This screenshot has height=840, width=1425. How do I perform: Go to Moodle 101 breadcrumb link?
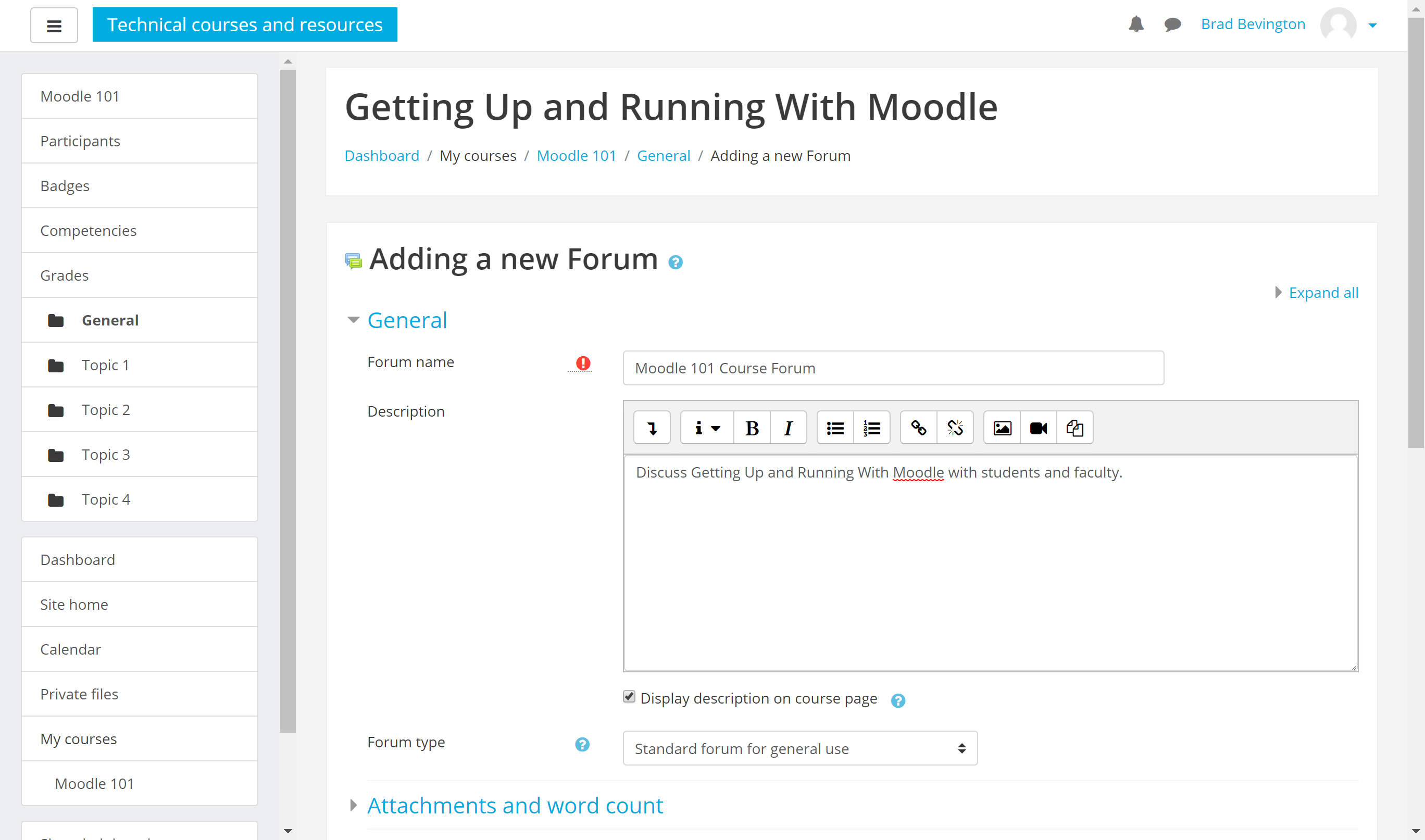click(576, 156)
